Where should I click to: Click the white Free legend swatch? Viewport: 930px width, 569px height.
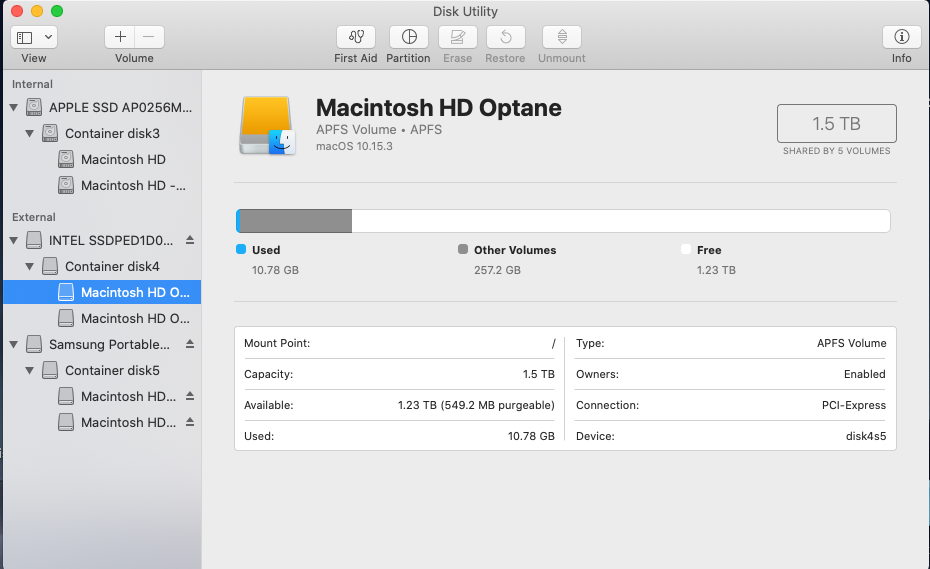click(x=686, y=249)
